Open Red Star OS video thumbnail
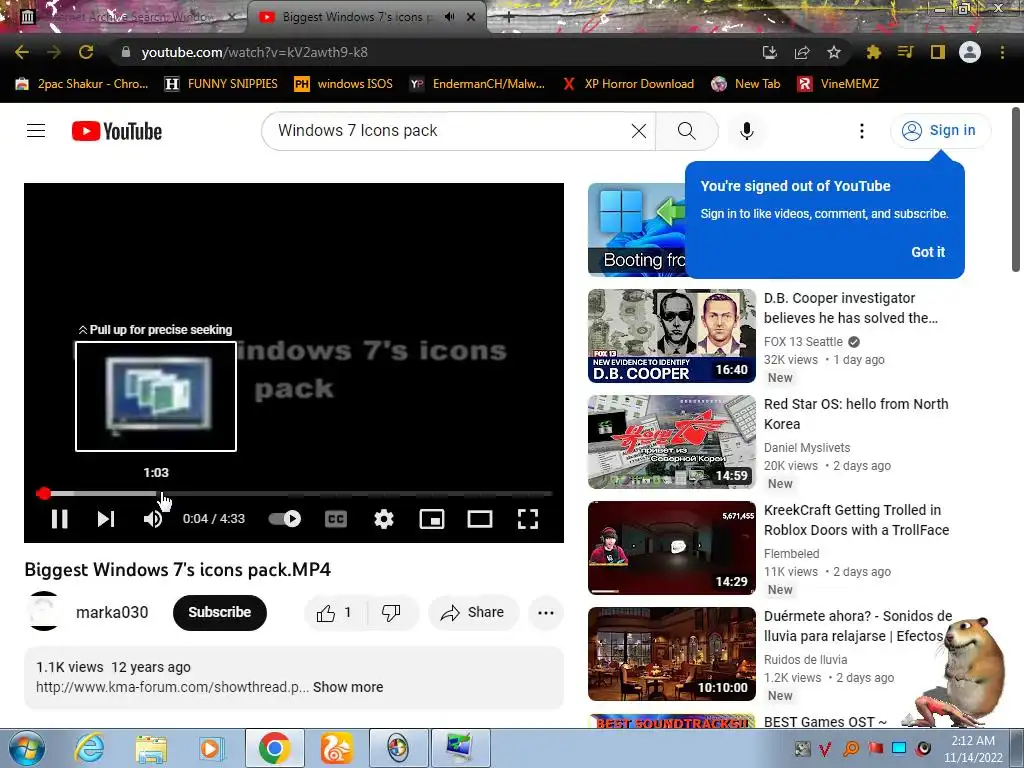 (671, 441)
